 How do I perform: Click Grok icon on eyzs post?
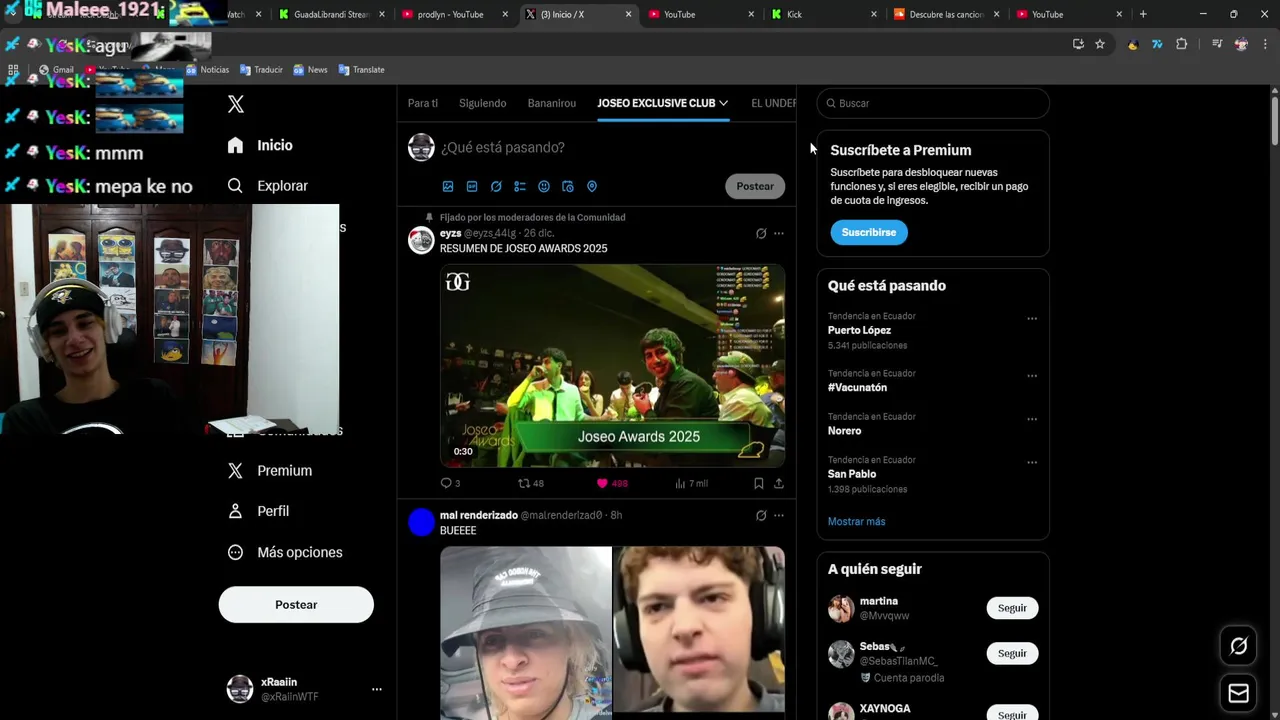761,233
